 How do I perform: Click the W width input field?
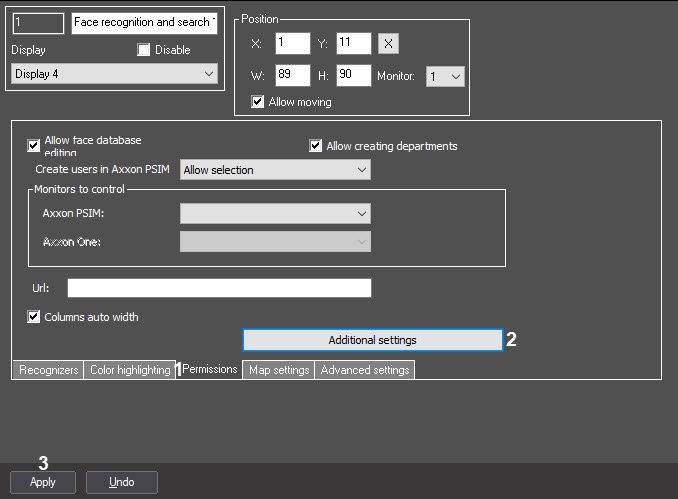(293, 75)
